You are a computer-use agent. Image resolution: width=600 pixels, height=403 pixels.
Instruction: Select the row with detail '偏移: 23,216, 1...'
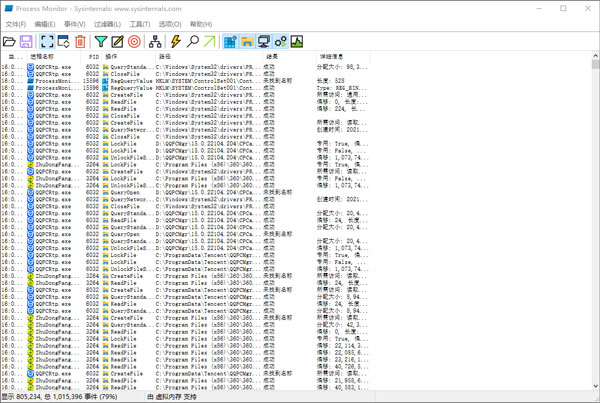pos(185,359)
